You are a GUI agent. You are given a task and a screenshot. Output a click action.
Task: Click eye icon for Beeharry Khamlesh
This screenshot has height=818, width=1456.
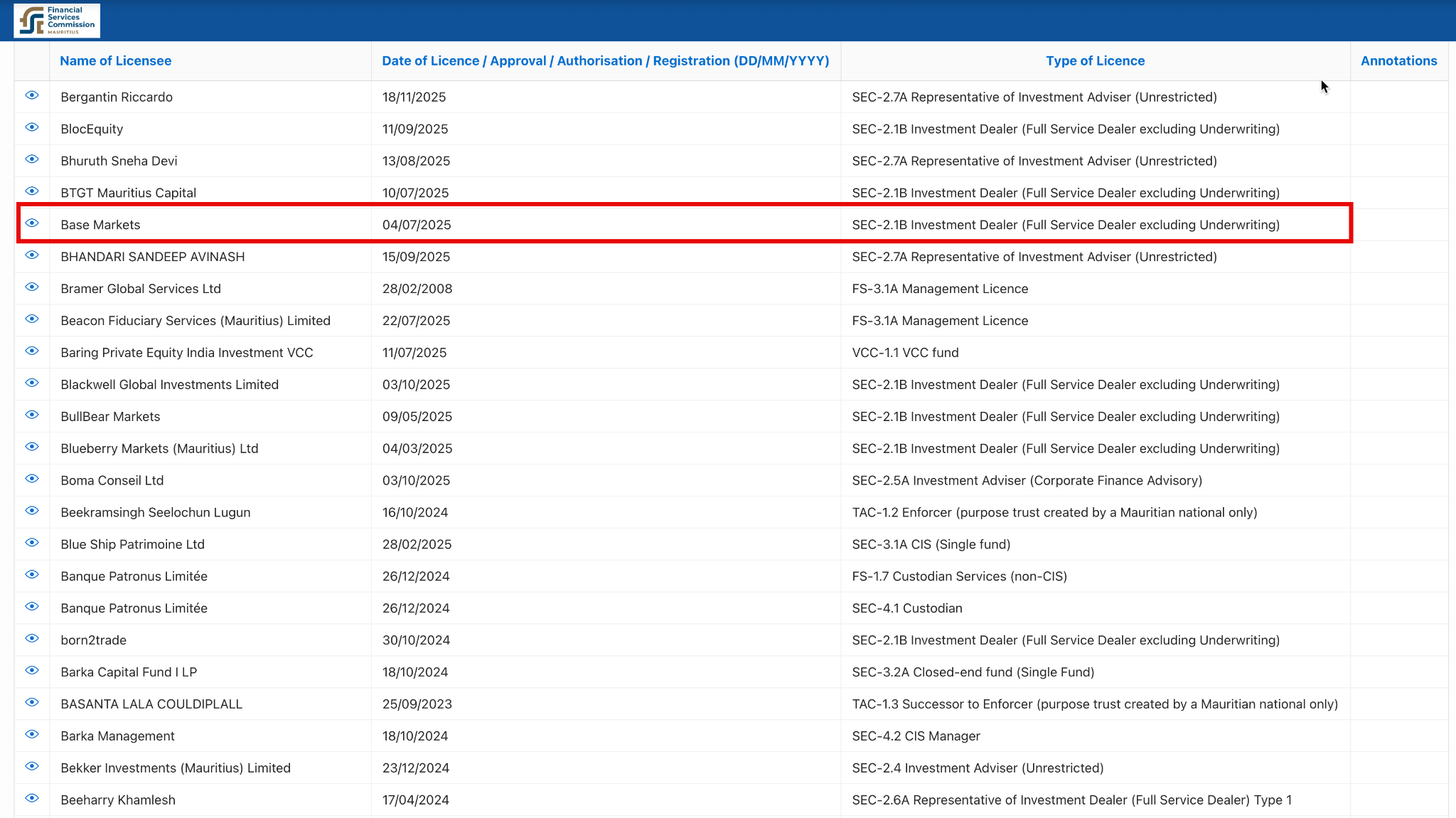[x=32, y=798]
